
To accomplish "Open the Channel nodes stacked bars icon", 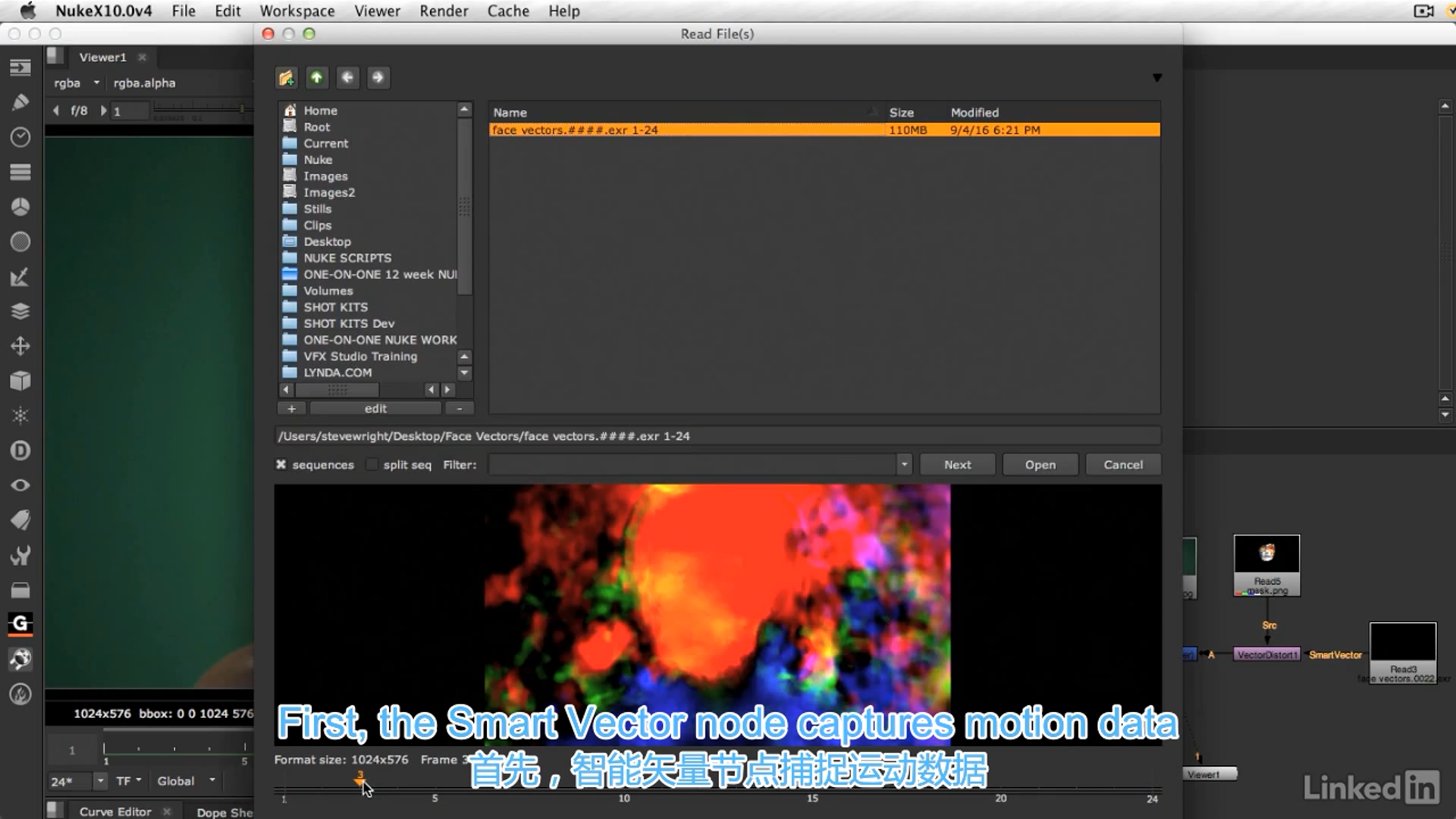I will tap(20, 172).
